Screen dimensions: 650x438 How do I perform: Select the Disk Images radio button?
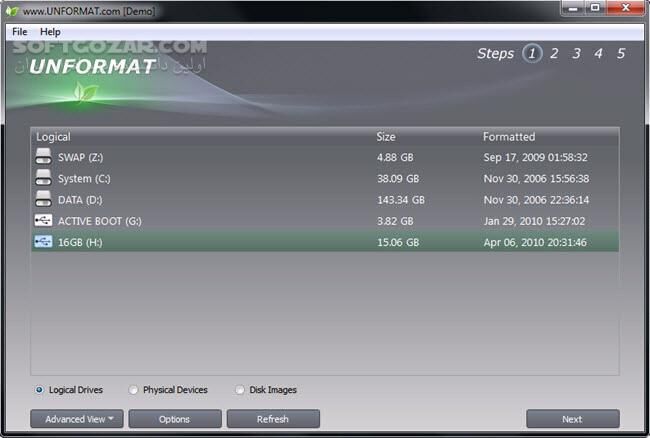pyautogui.click(x=239, y=390)
